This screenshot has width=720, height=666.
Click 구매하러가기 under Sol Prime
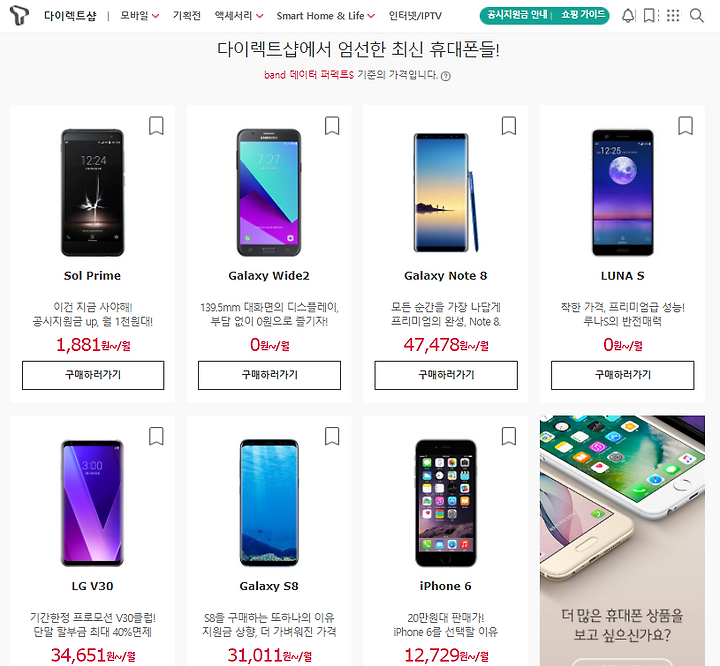(x=93, y=375)
